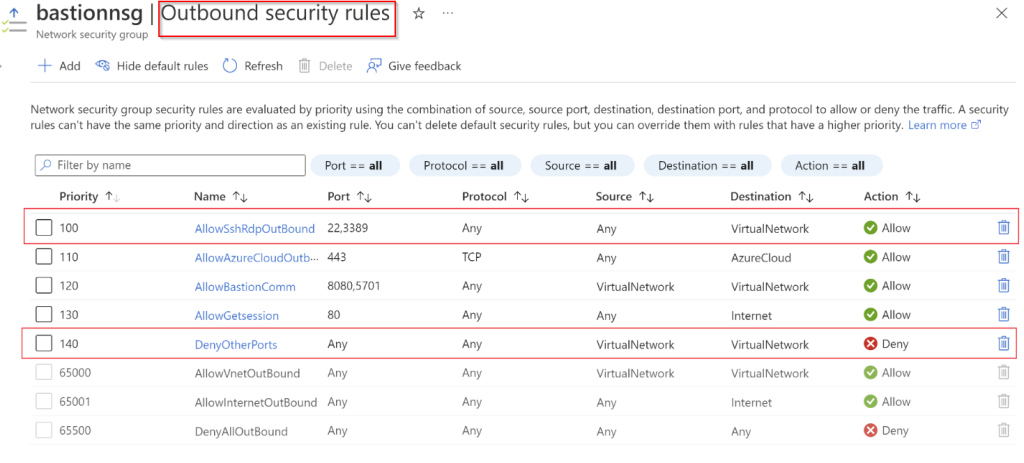The height and width of the screenshot is (463, 1024).
Task: Delete the AllowBastionComm rule with trash icon
Action: [1003, 286]
